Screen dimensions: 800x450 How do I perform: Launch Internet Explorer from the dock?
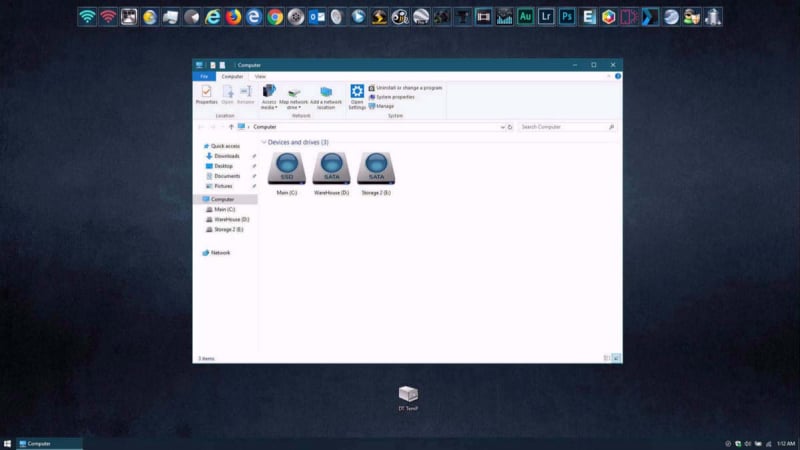click(x=213, y=17)
